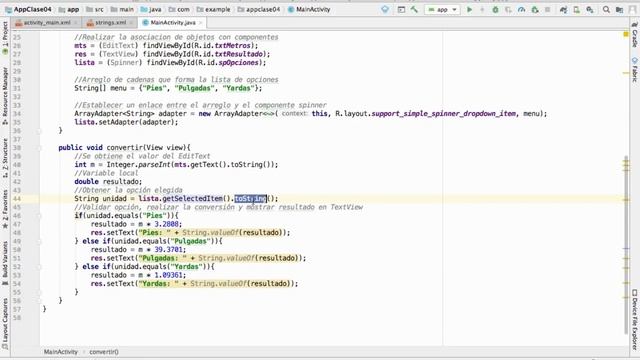Click the yellow inspection indicator square
This screenshot has height=360, width=640.
pyautogui.click(x=626, y=34)
